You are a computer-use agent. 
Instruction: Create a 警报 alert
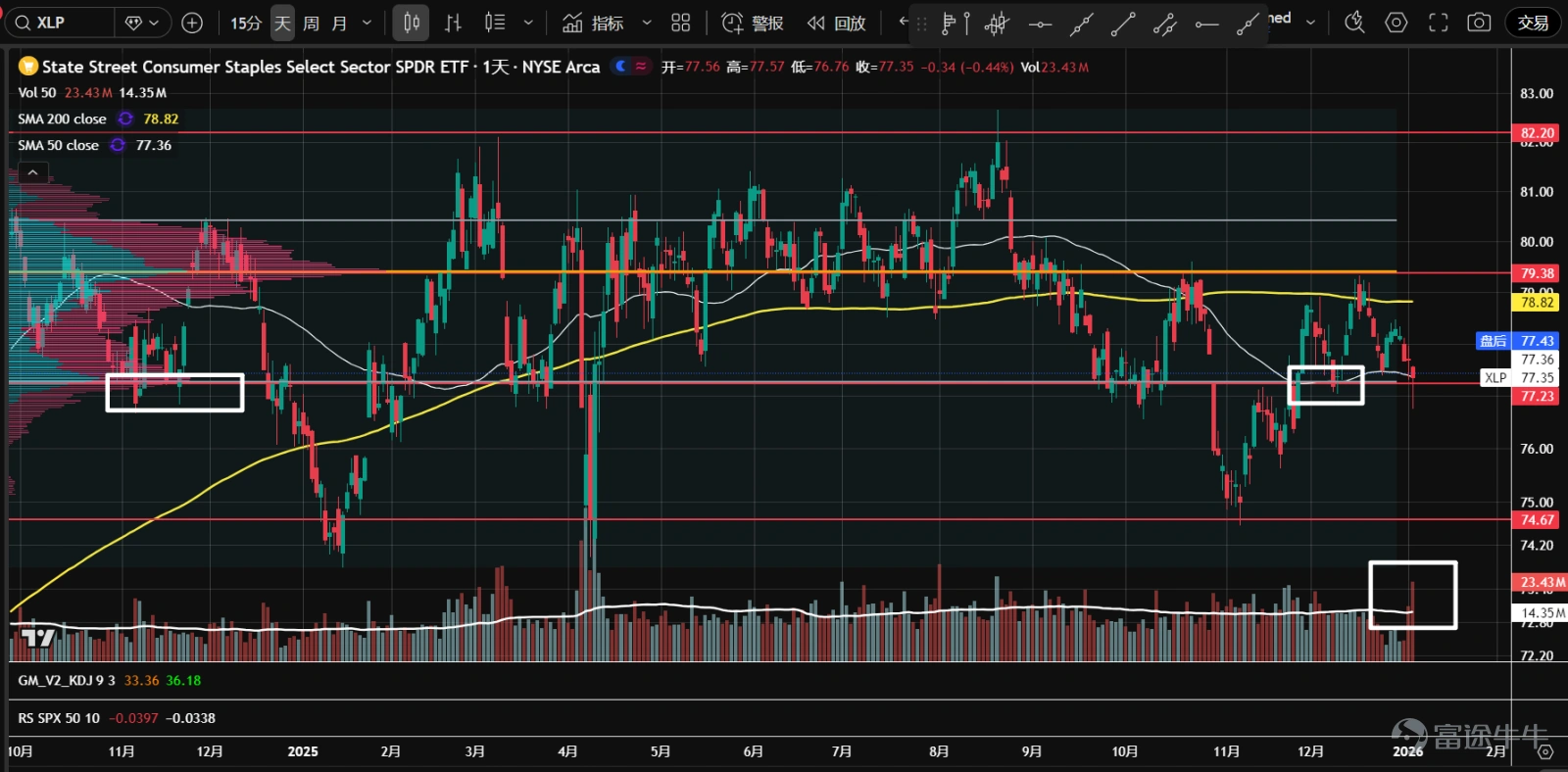[x=753, y=23]
